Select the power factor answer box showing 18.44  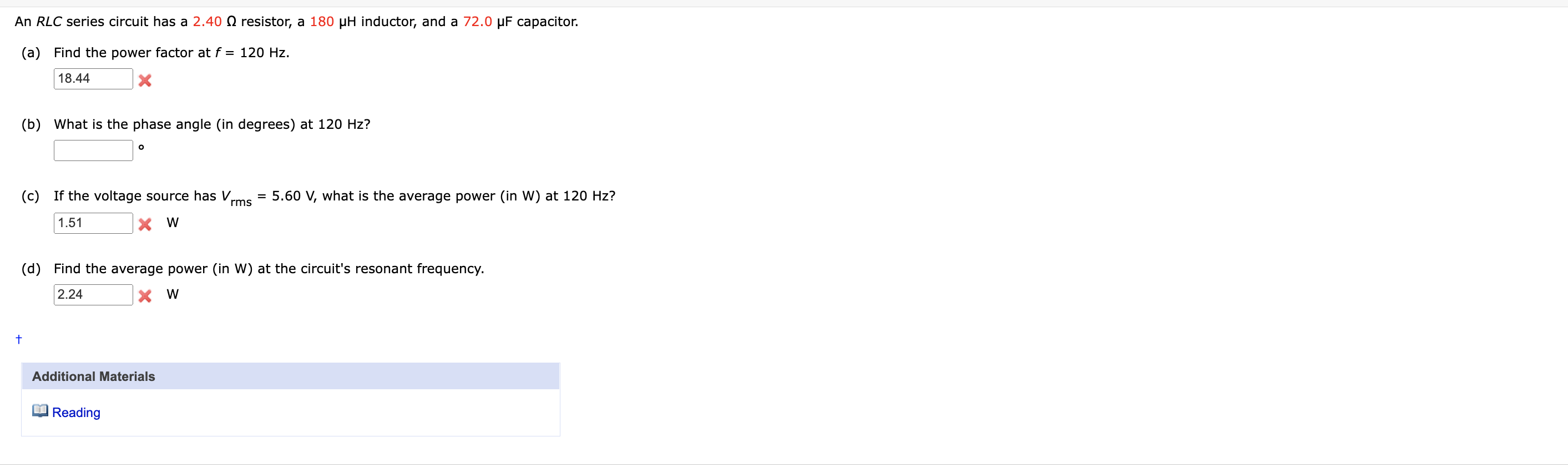(x=93, y=78)
